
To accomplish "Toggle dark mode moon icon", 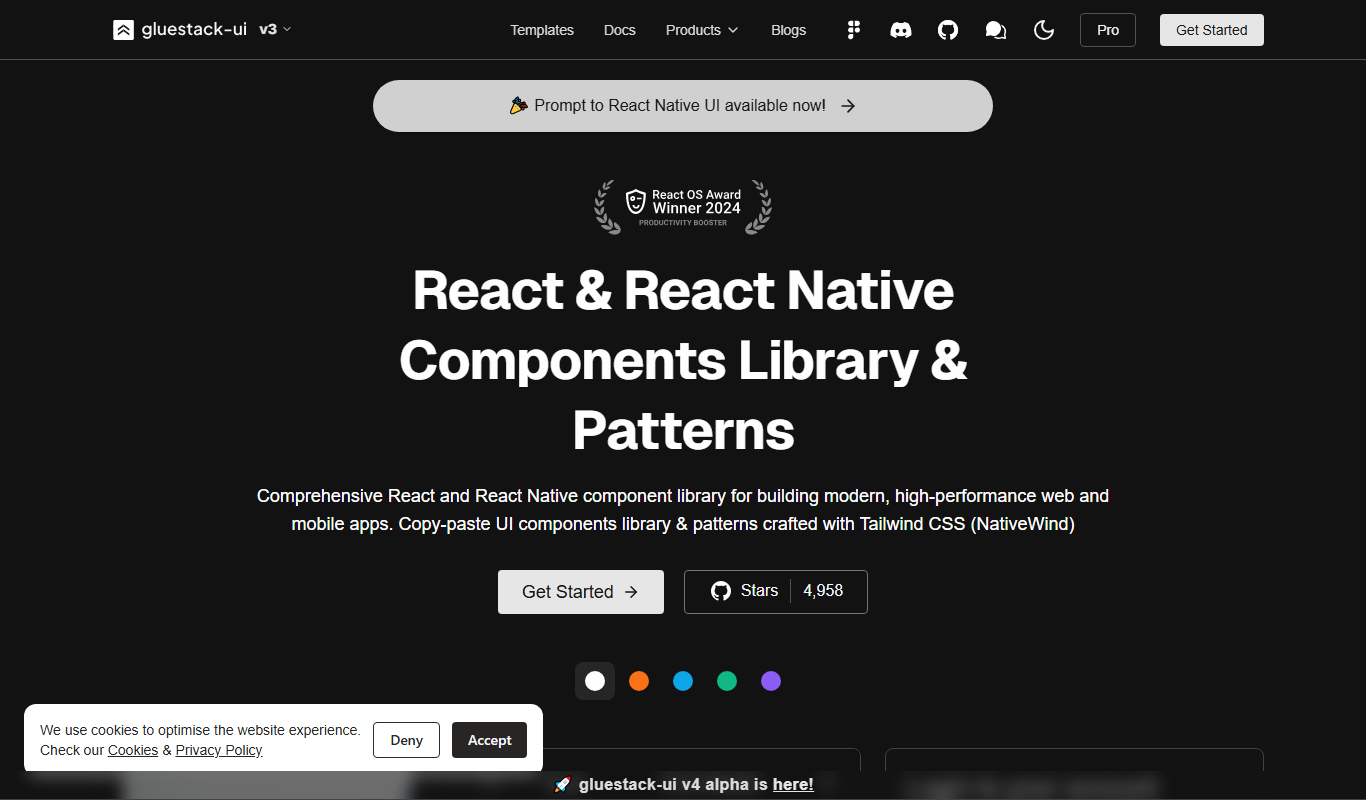I will (1044, 30).
